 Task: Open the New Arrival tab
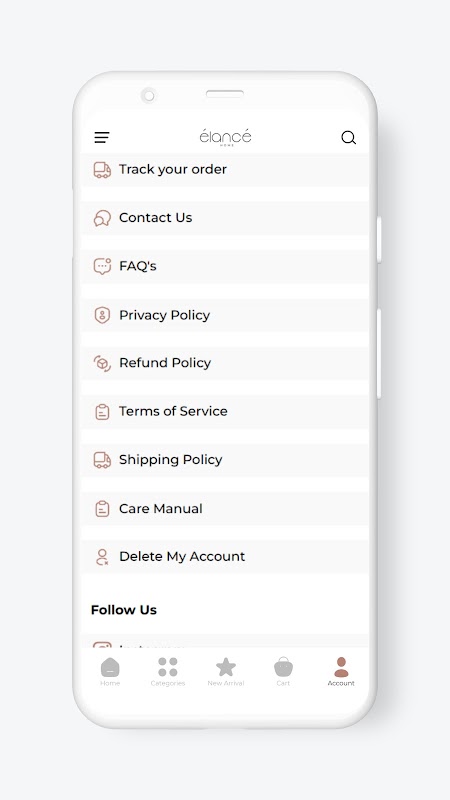[x=226, y=671]
